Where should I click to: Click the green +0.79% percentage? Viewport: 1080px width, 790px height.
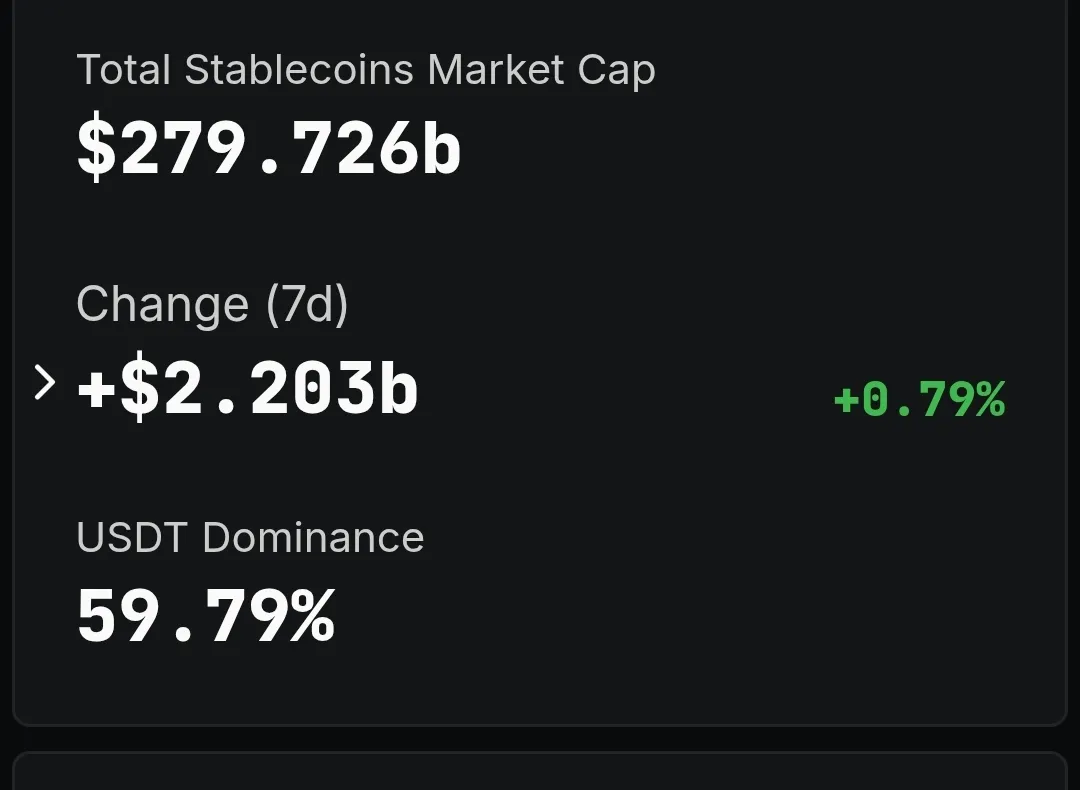click(919, 399)
